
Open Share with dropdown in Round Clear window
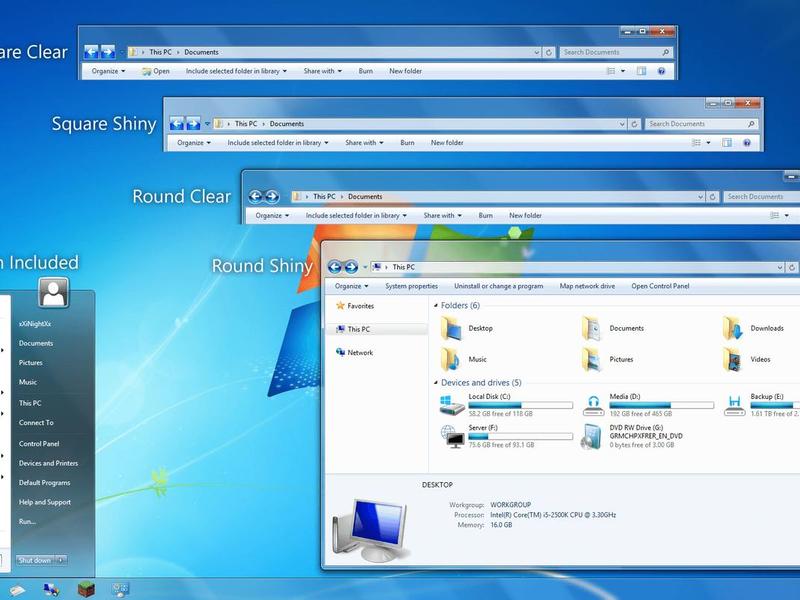442,215
